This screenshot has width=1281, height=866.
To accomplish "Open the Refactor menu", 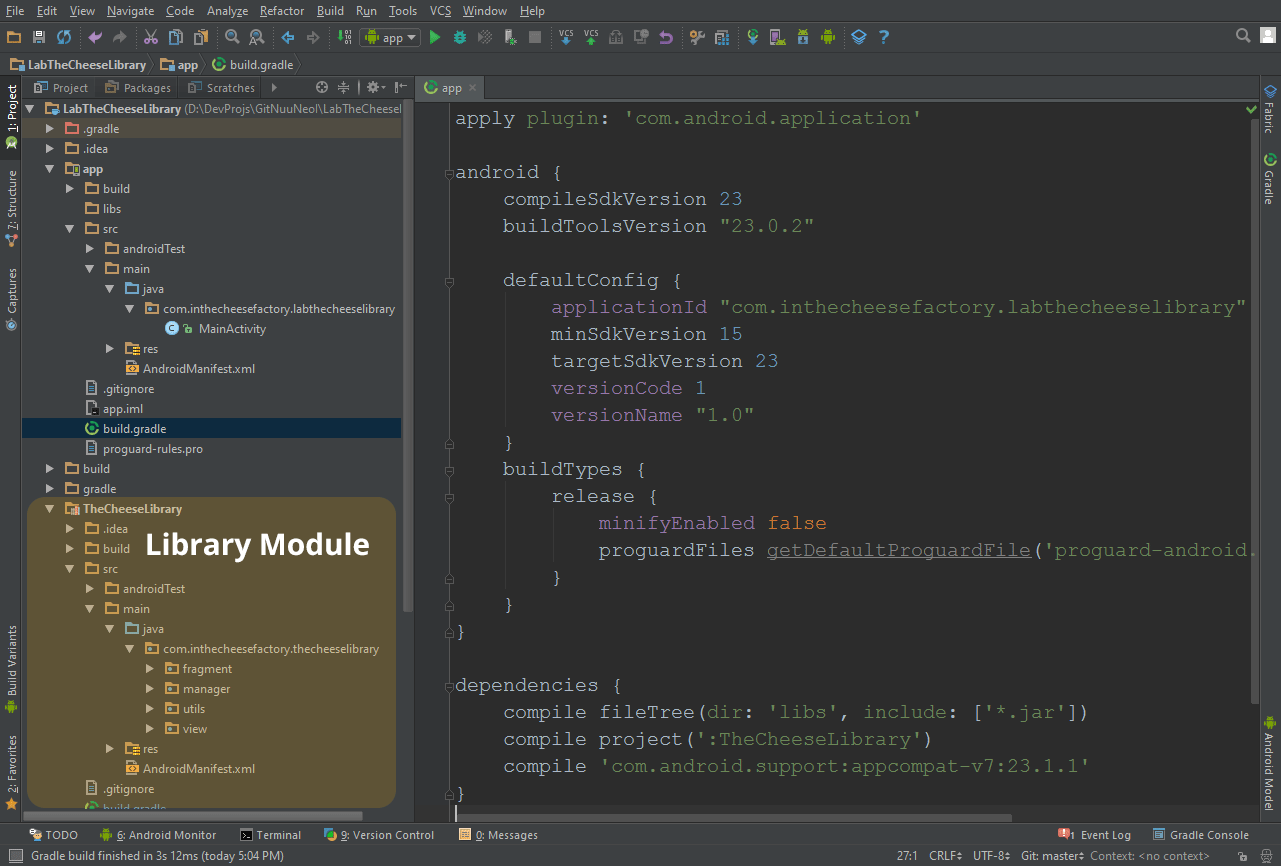I will point(282,11).
